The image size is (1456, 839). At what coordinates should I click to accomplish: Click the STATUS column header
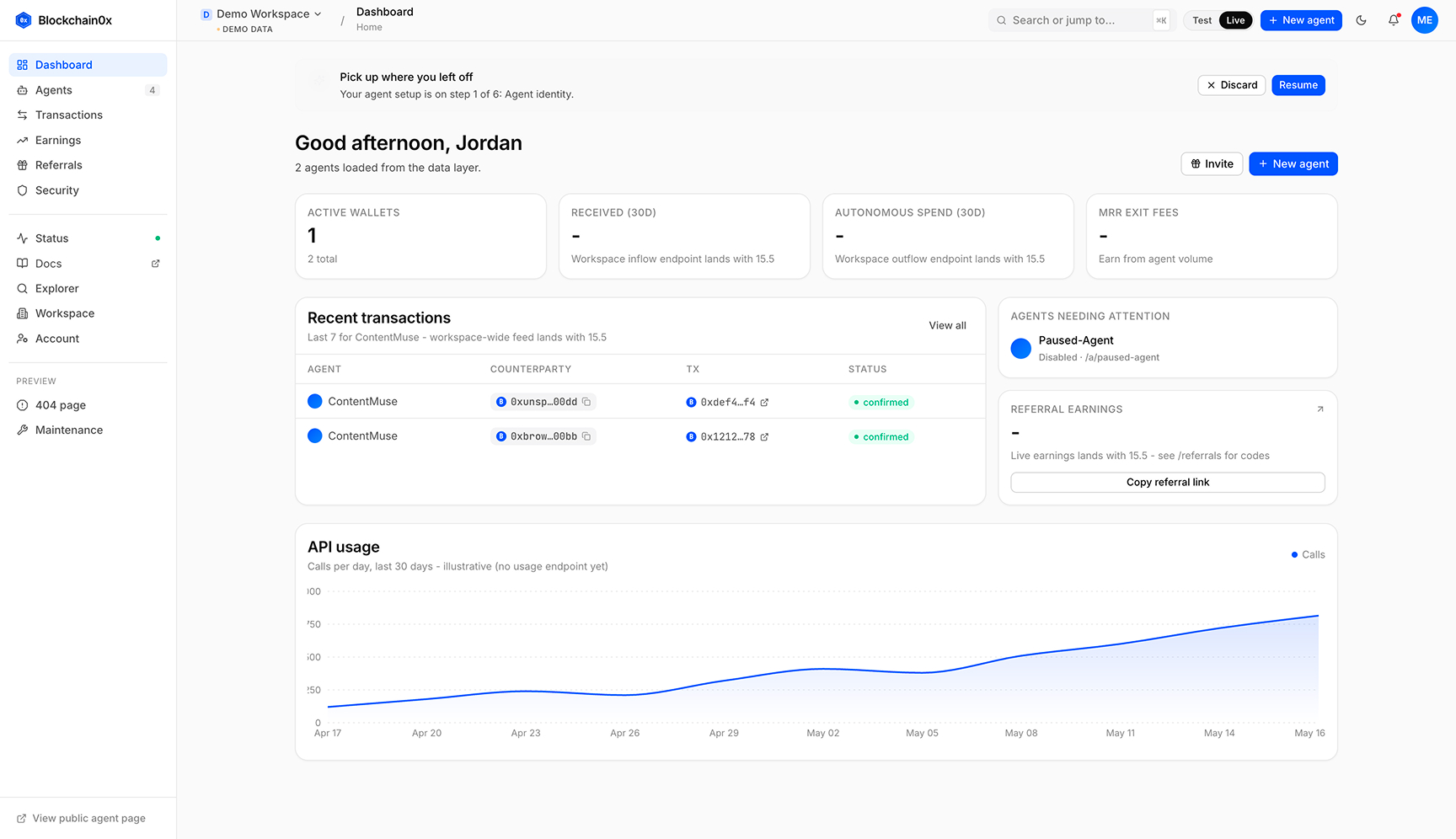(x=867, y=369)
